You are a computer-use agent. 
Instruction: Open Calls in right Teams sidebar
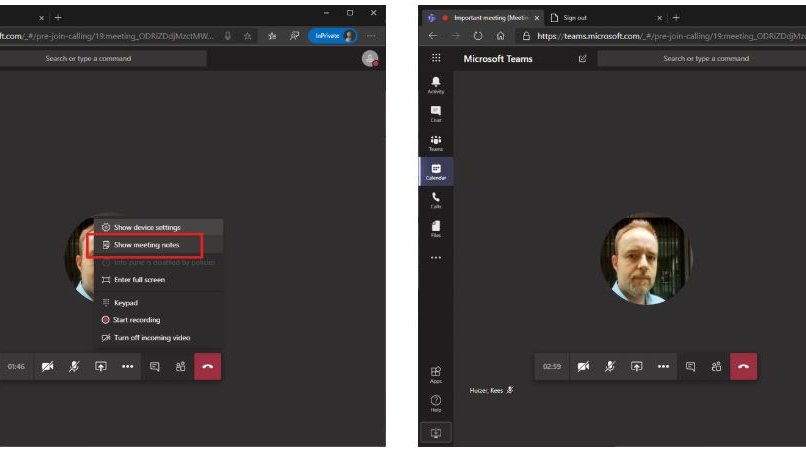point(435,200)
